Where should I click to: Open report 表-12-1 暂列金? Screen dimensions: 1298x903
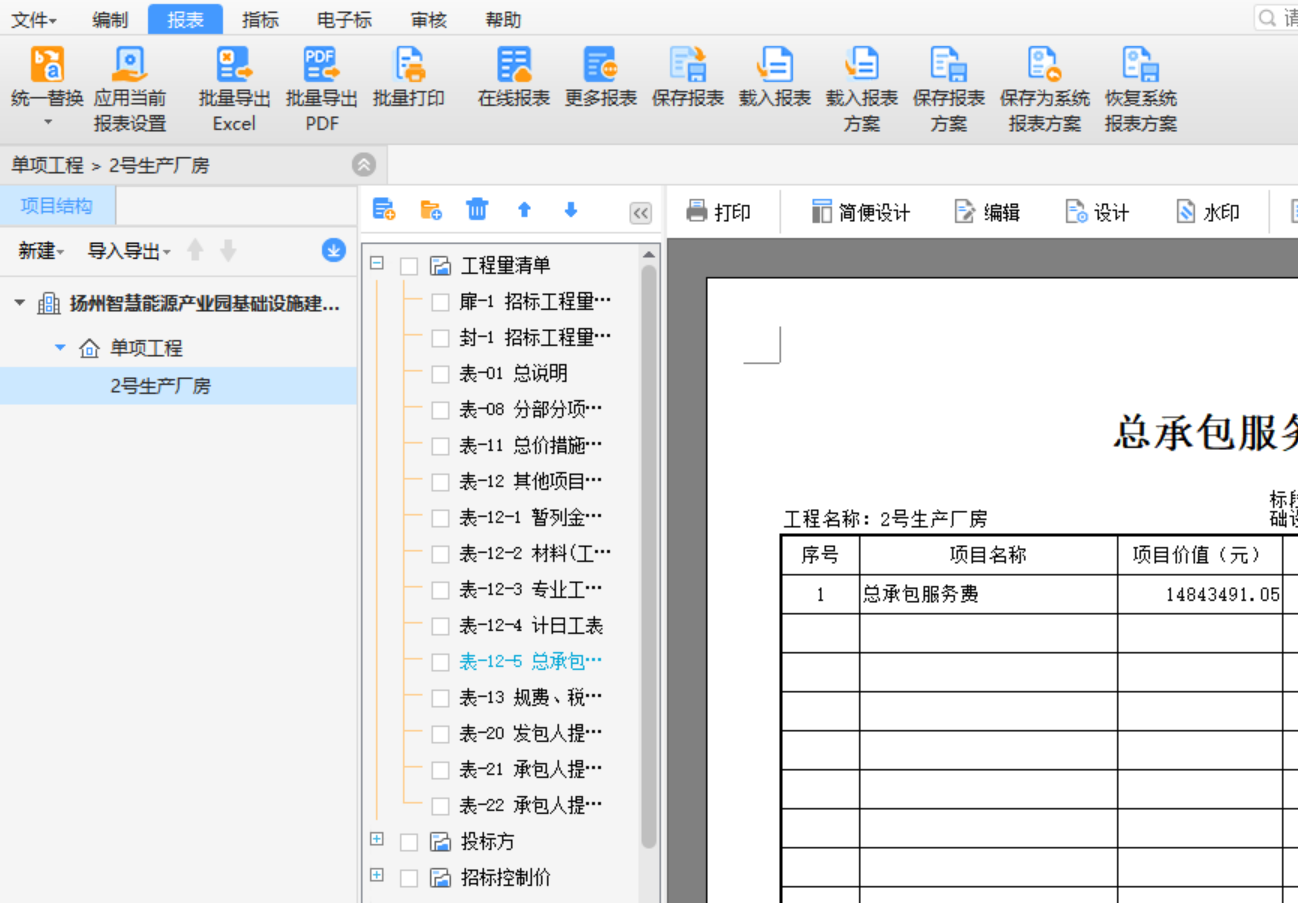coord(531,518)
